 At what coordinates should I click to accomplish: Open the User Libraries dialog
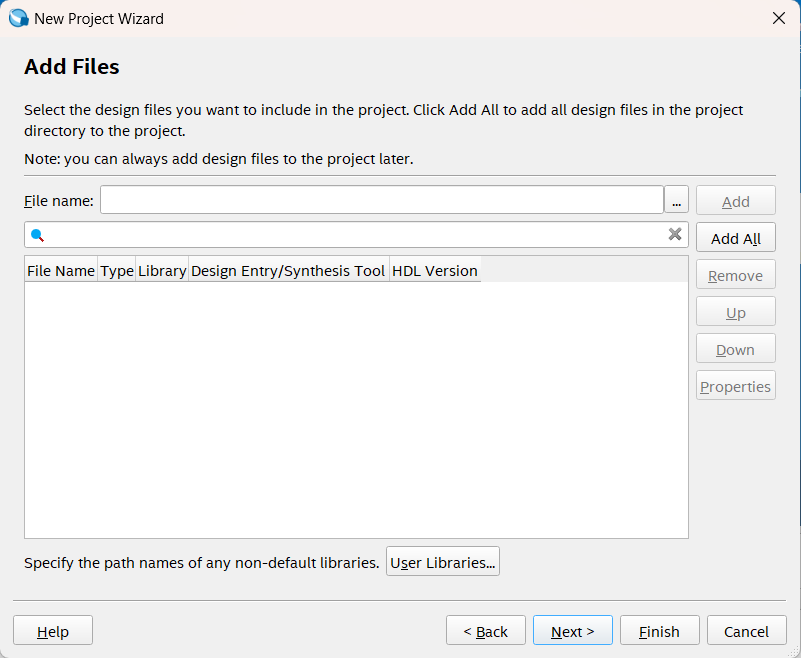click(x=442, y=561)
